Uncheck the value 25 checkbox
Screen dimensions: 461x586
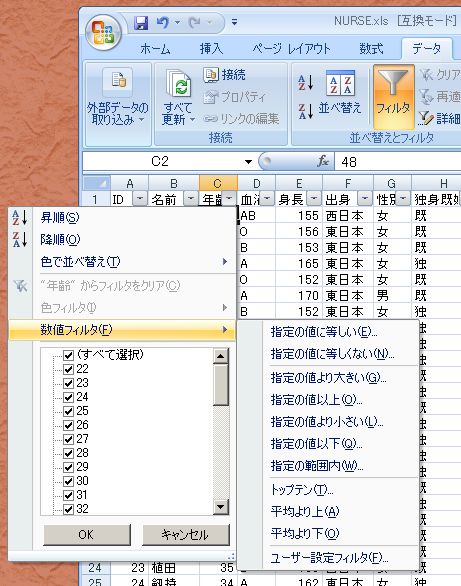pos(68,411)
